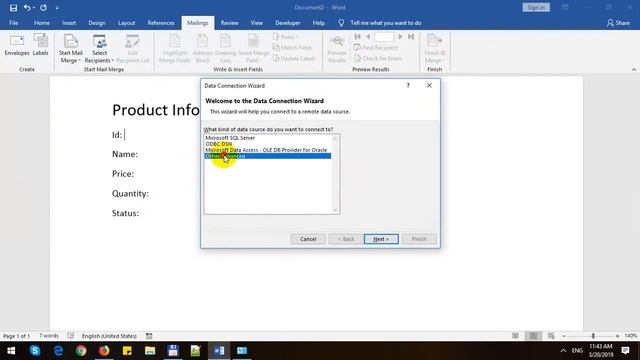Open the Select Recipients dropdown
The width and height of the screenshot is (640, 360).
click(99, 49)
